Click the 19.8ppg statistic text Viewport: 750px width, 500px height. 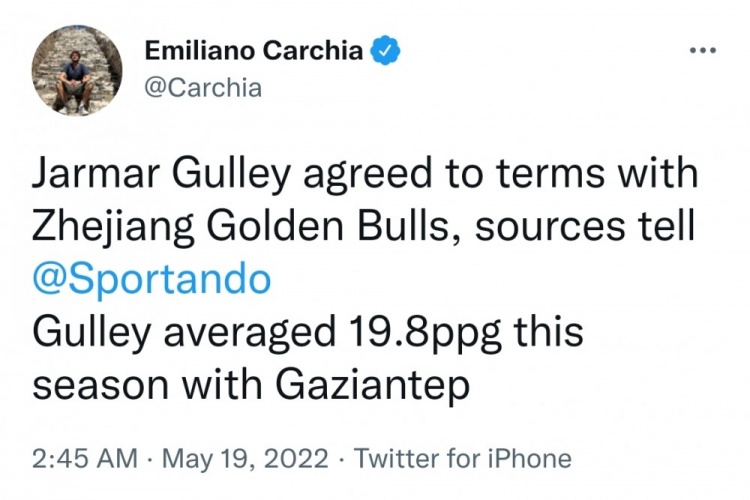coord(423,333)
